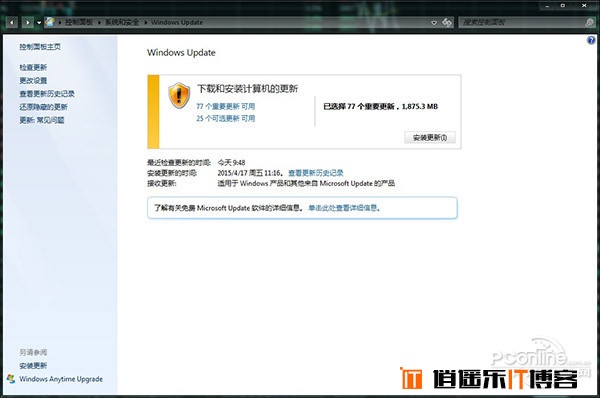The image size is (600, 398).
Task: Open help via the blue question icon
Action: coord(591,40)
